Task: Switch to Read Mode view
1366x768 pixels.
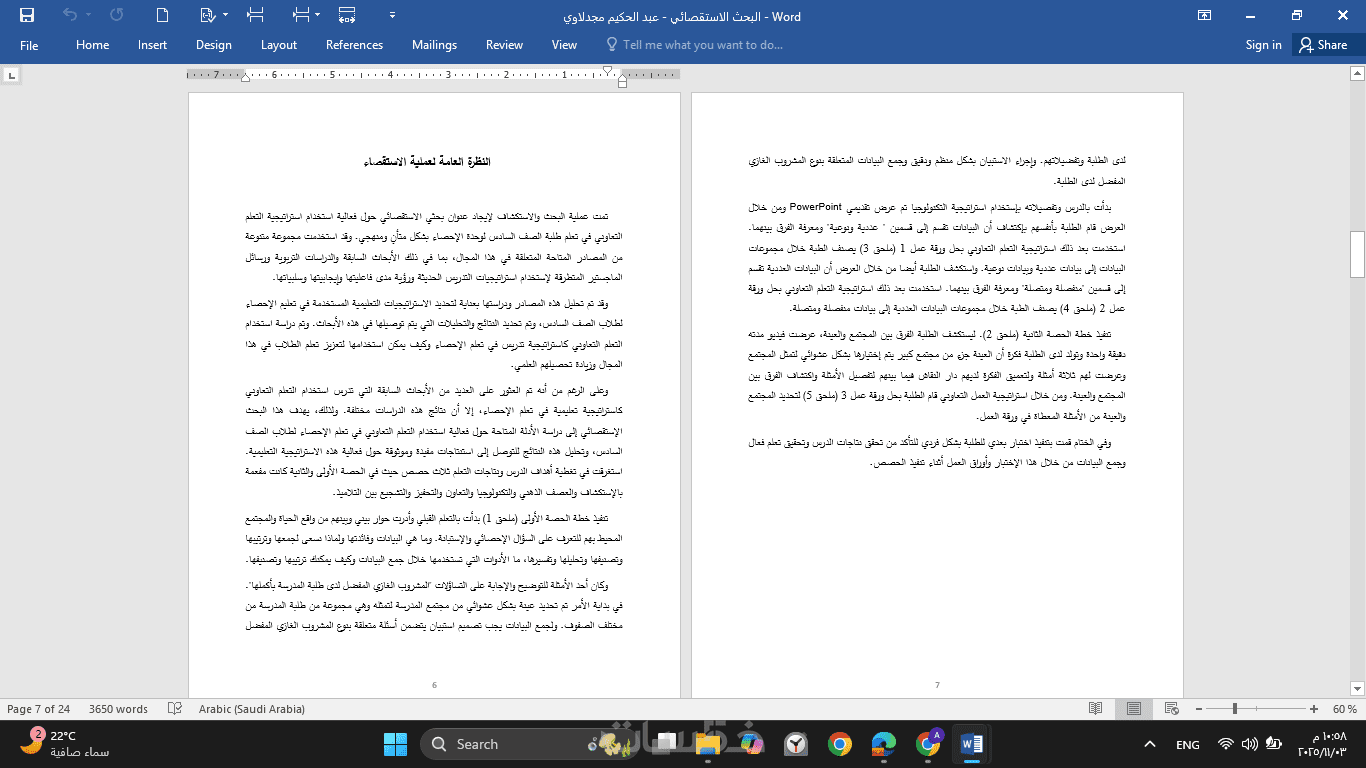Action: click(x=1096, y=709)
